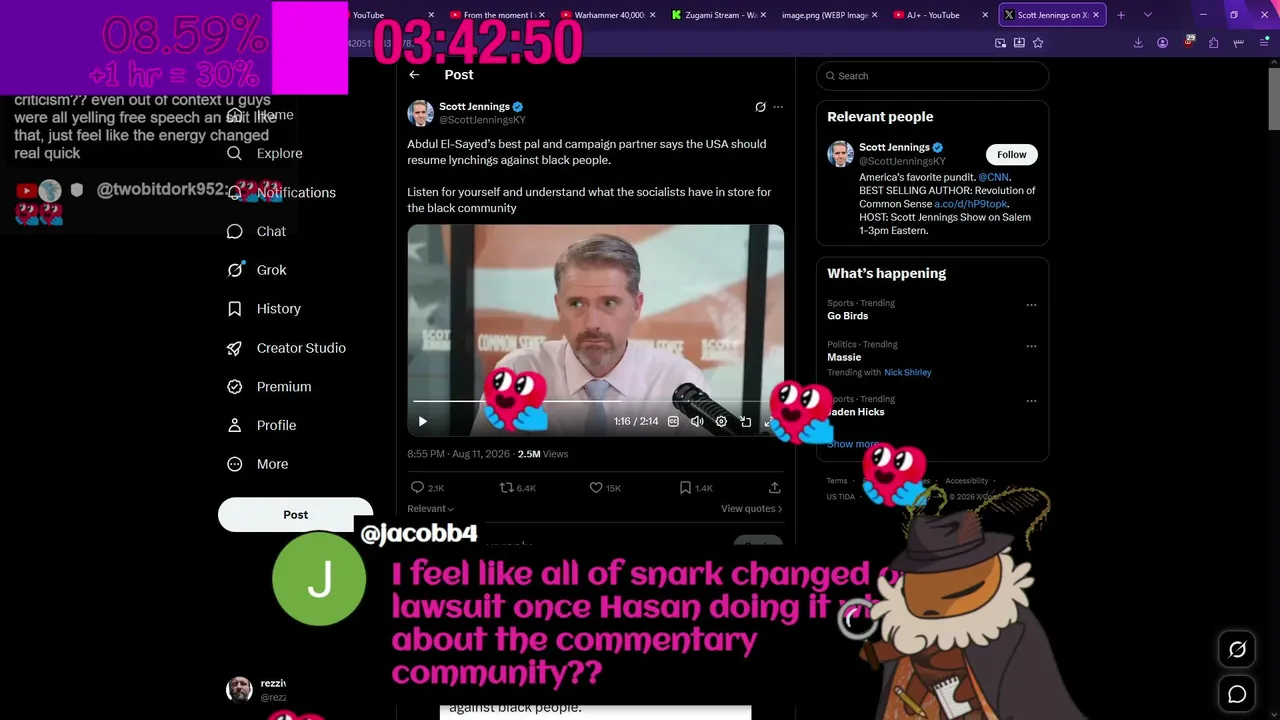This screenshot has width=1280, height=720.
Task: Open Creator Studio in the sidebar
Action: pos(287,348)
